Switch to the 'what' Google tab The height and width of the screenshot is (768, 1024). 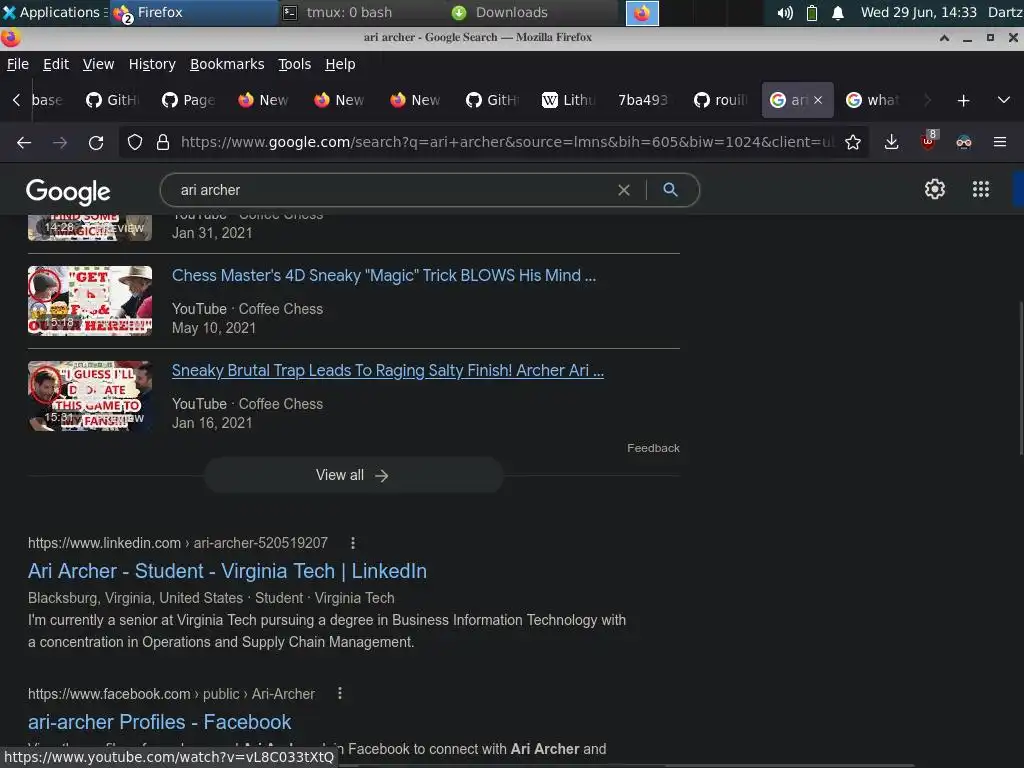click(872, 100)
